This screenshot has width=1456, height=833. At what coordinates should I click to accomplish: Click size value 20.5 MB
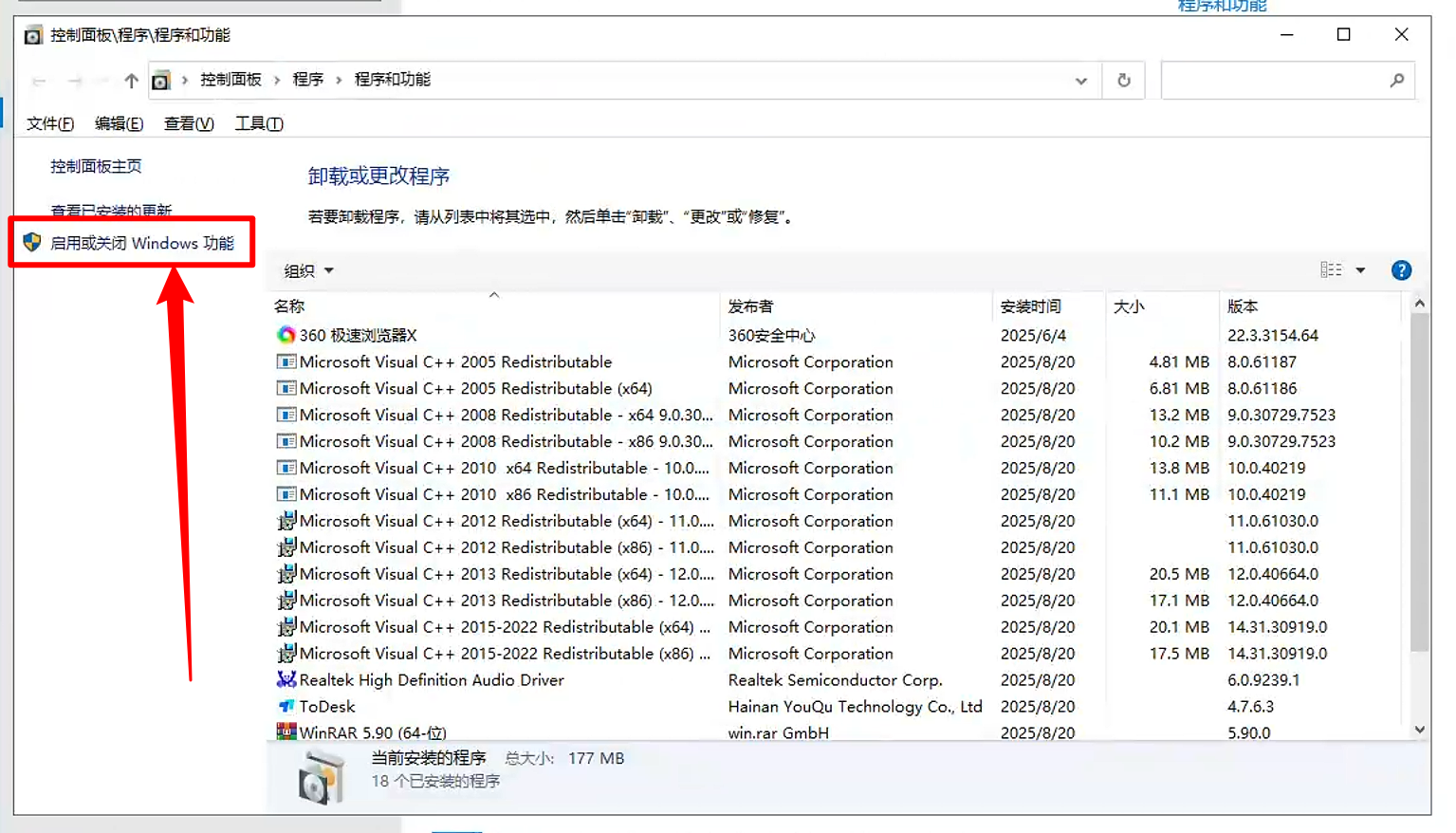[x=1179, y=574]
